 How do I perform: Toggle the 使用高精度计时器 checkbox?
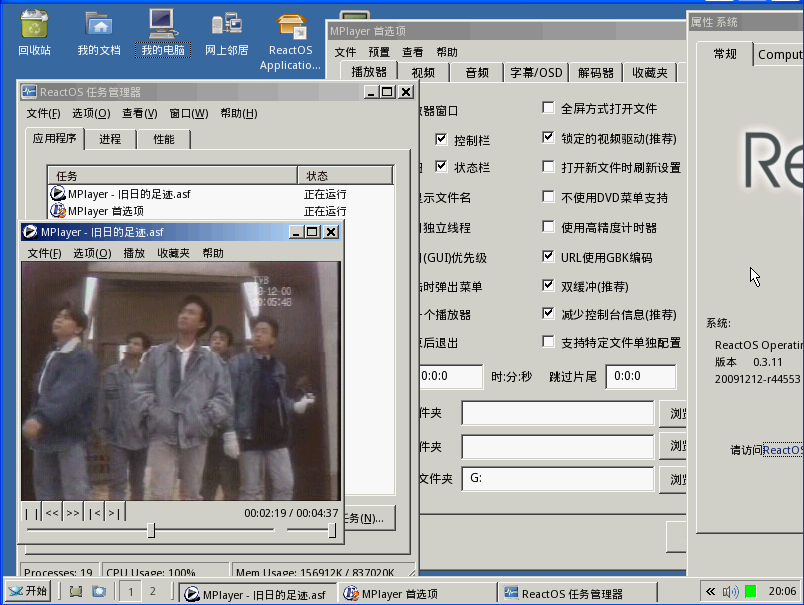click(548, 226)
